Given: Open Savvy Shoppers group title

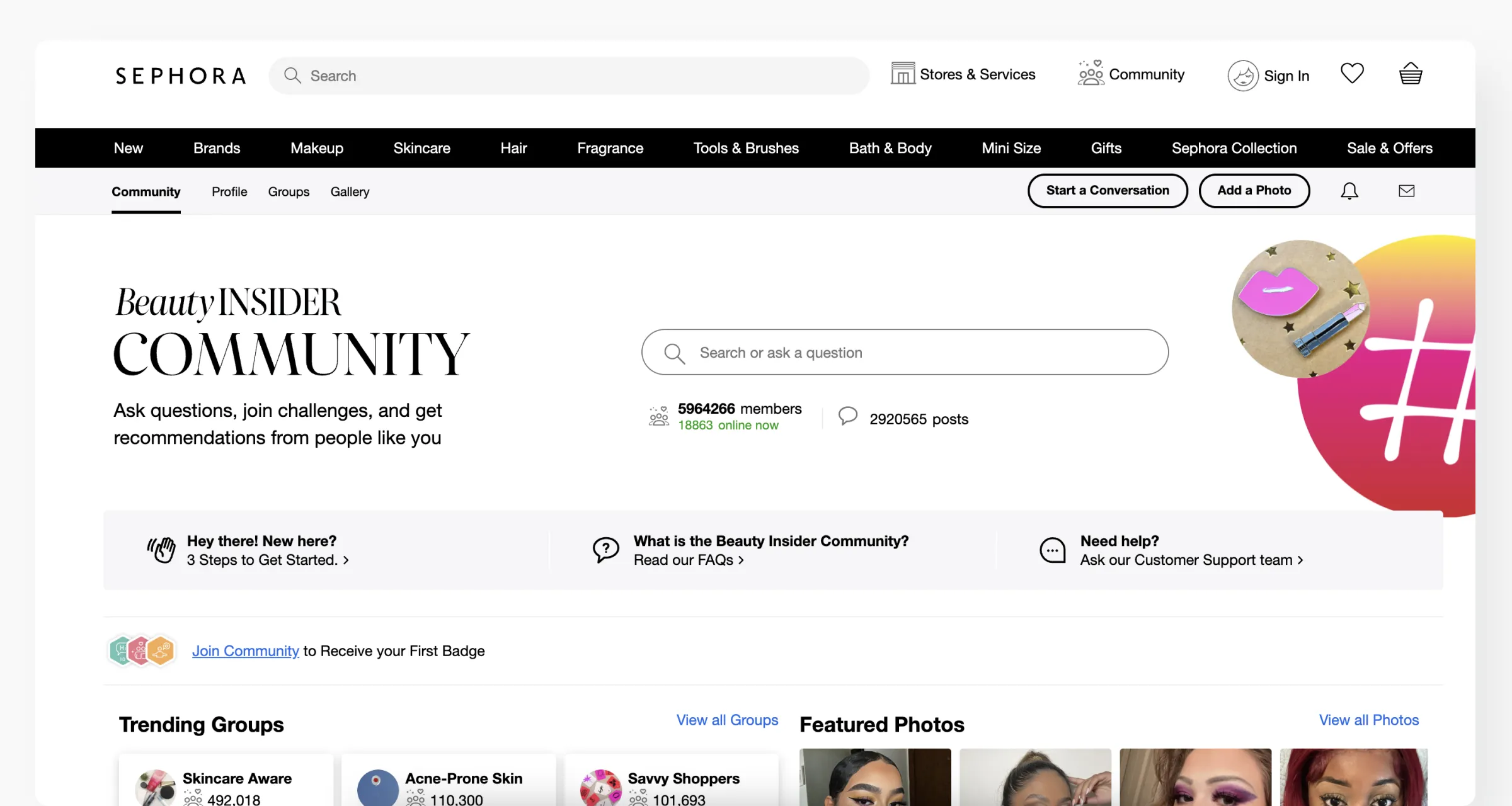Looking at the screenshot, I should click(x=684, y=778).
